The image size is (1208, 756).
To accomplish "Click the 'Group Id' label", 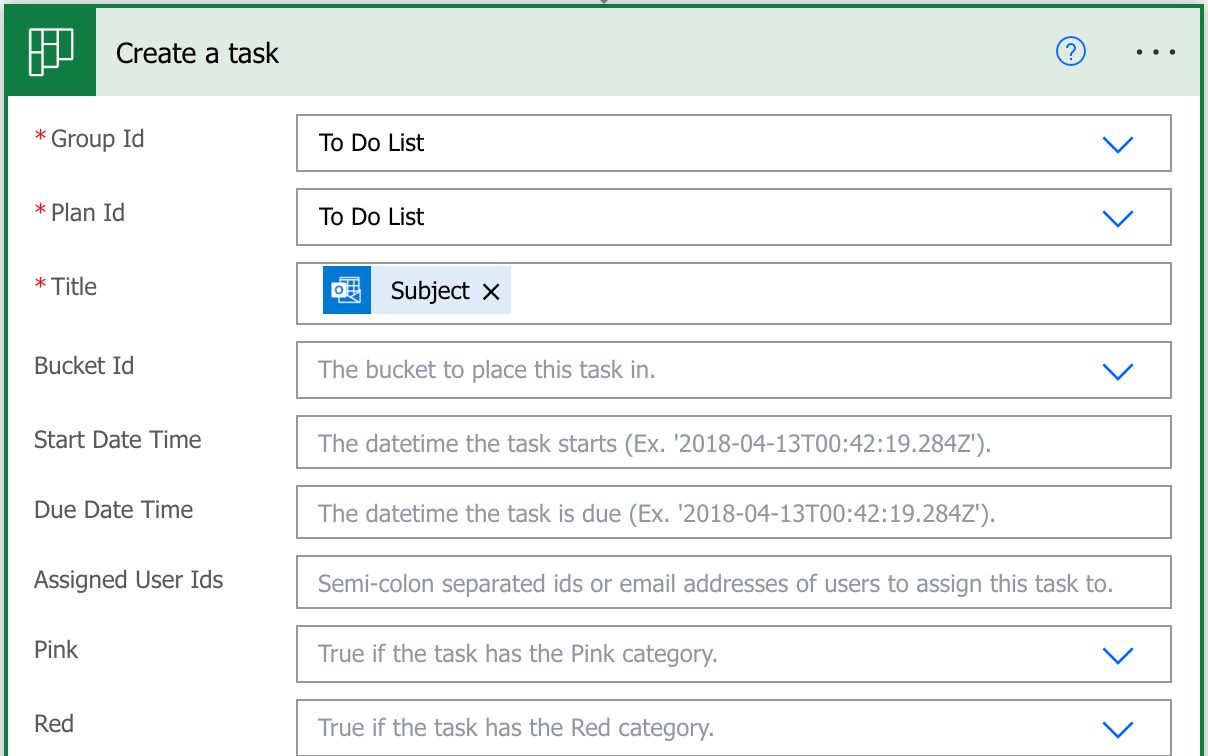I will pyautogui.click(x=97, y=139).
